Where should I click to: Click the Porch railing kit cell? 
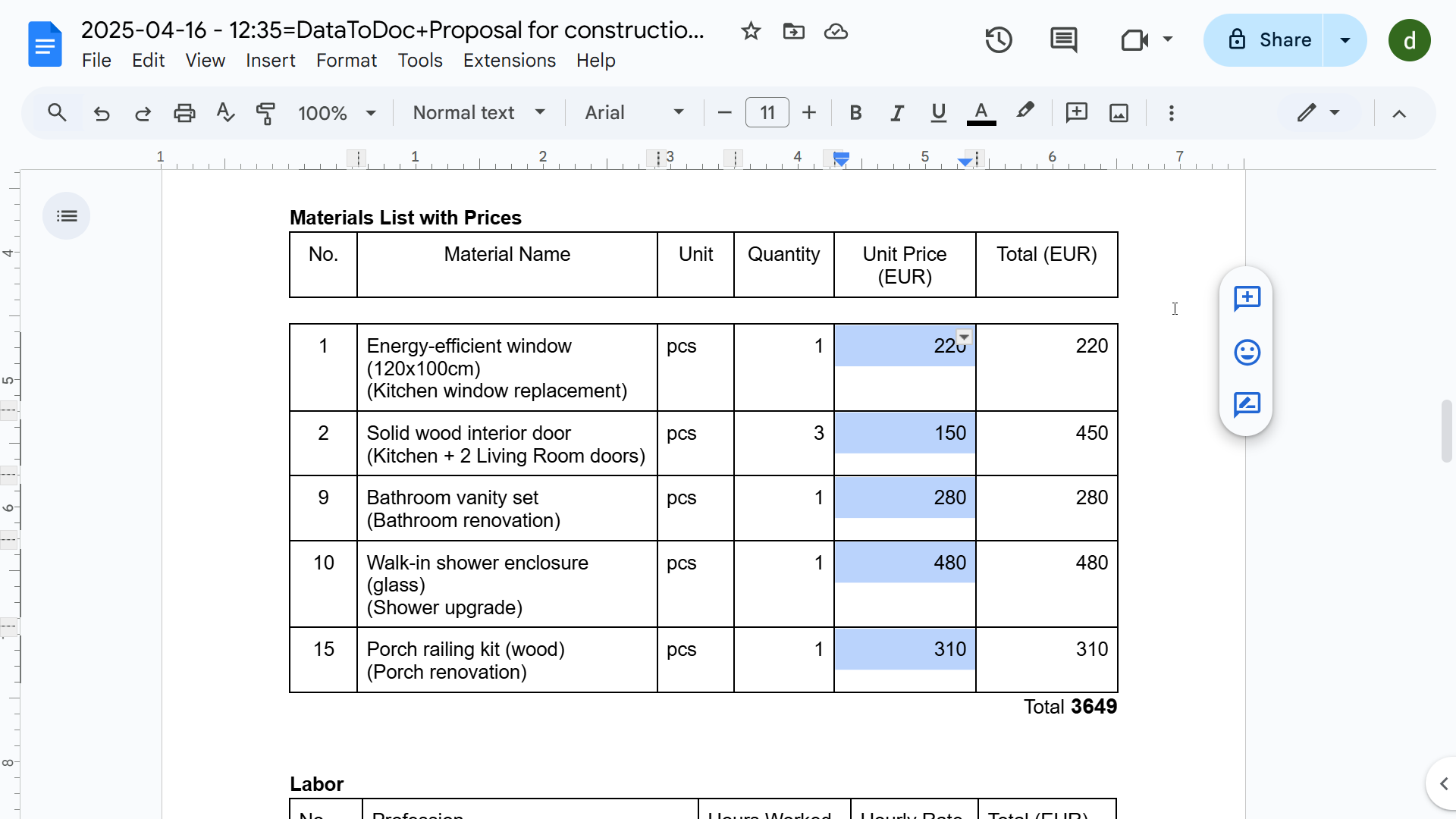pos(507,660)
